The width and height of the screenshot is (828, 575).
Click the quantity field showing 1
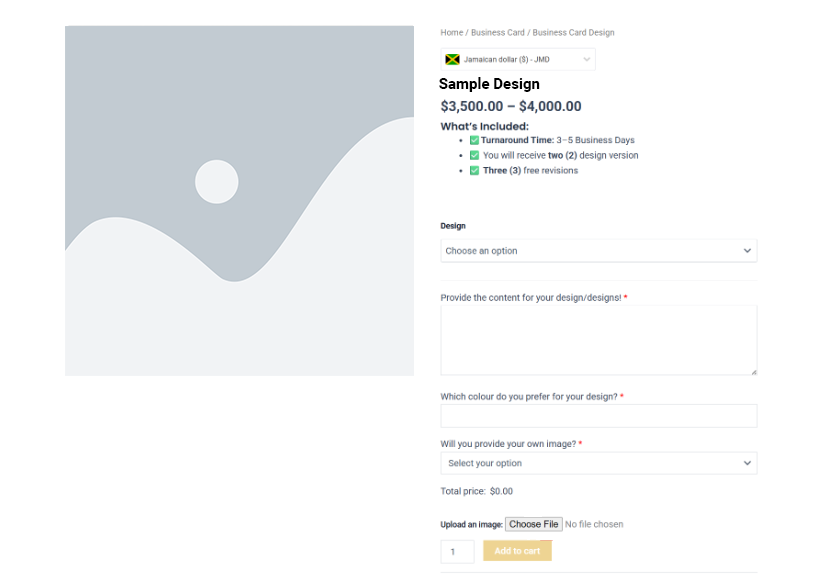(x=457, y=552)
